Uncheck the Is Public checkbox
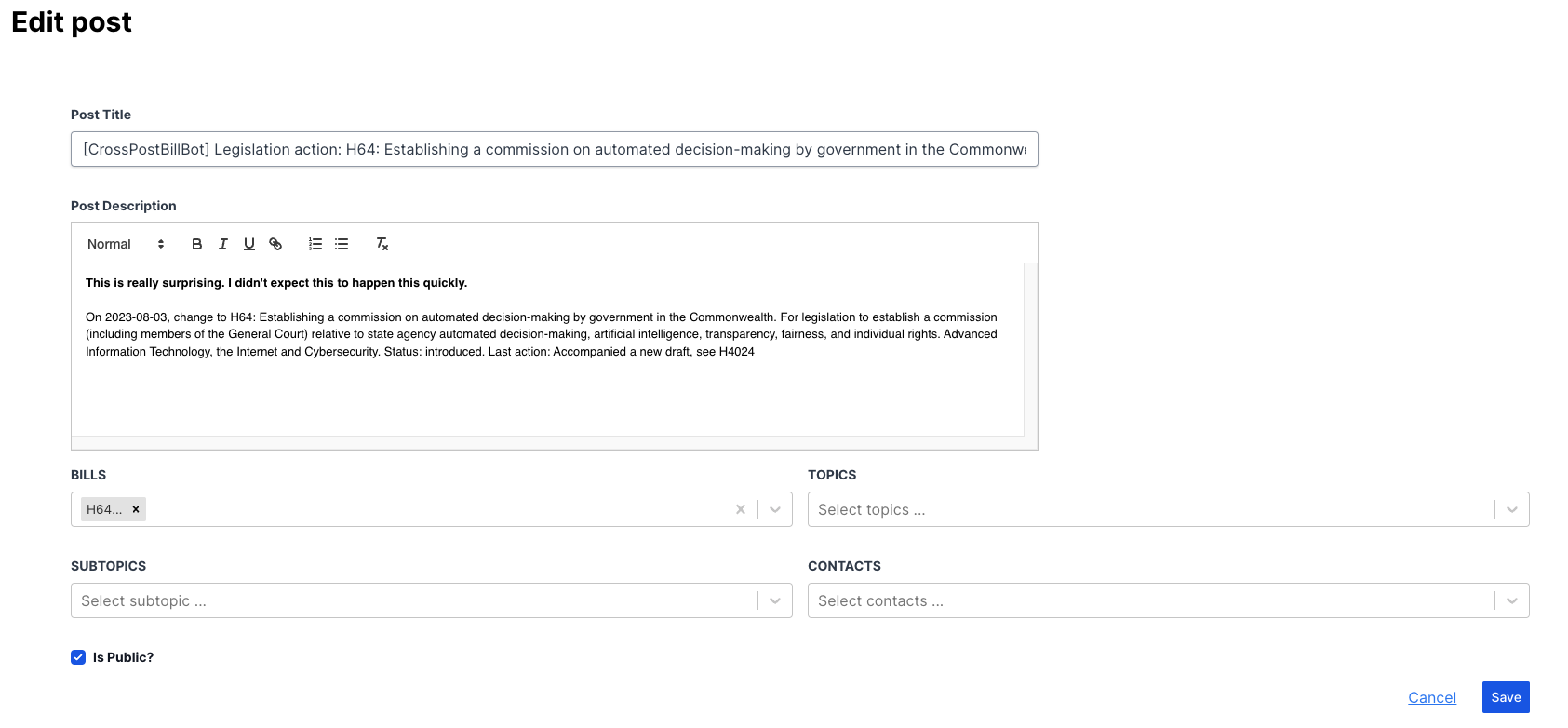Screen dimensions: 1568x728 pos(78,657)
